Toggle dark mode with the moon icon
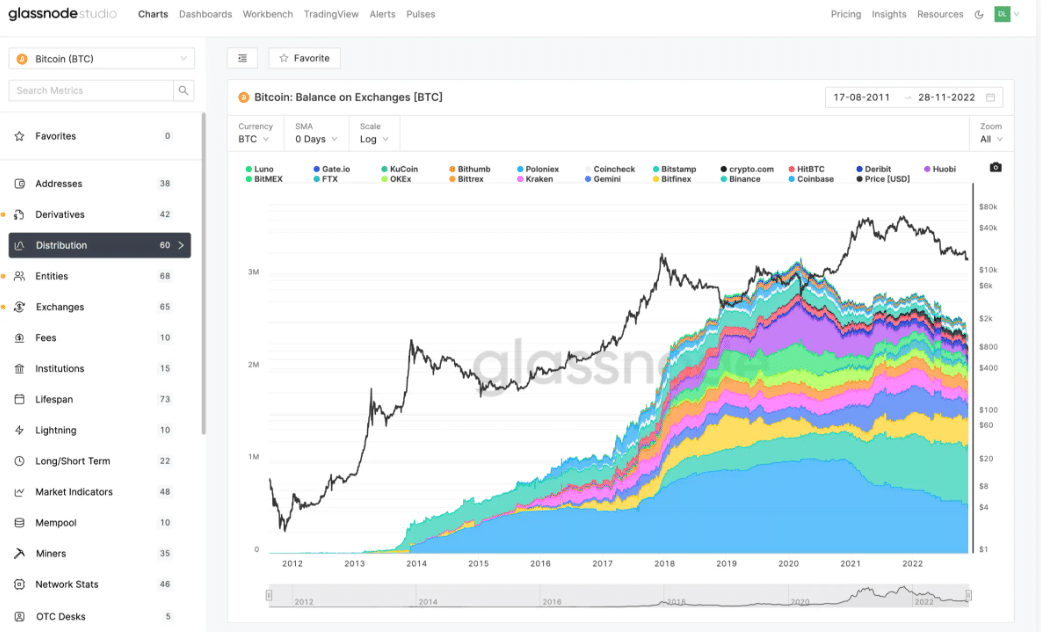Screen dimensions: 1041x632 (979, 14)
